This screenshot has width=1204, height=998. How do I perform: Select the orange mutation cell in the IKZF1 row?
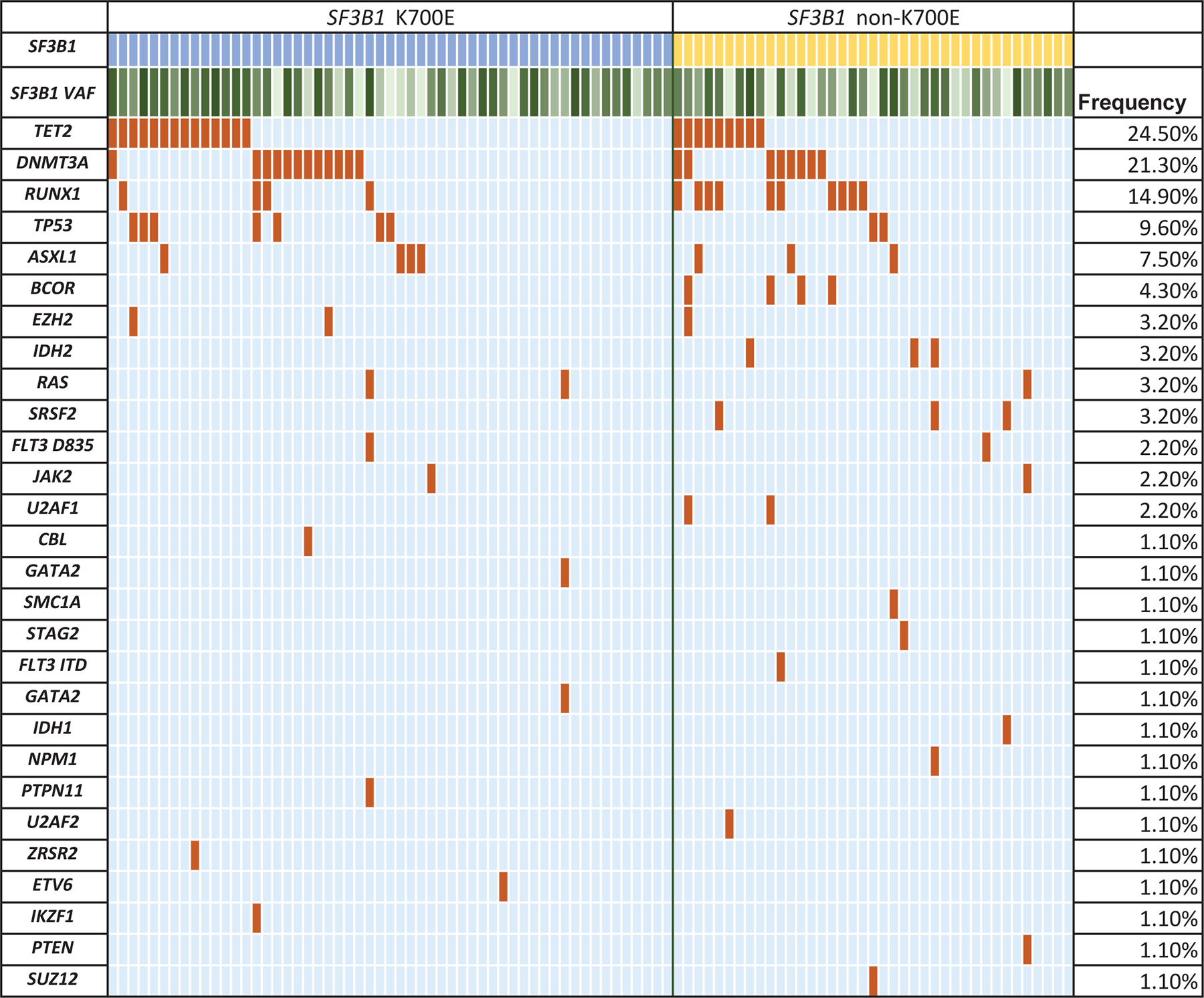click(256, 918)
